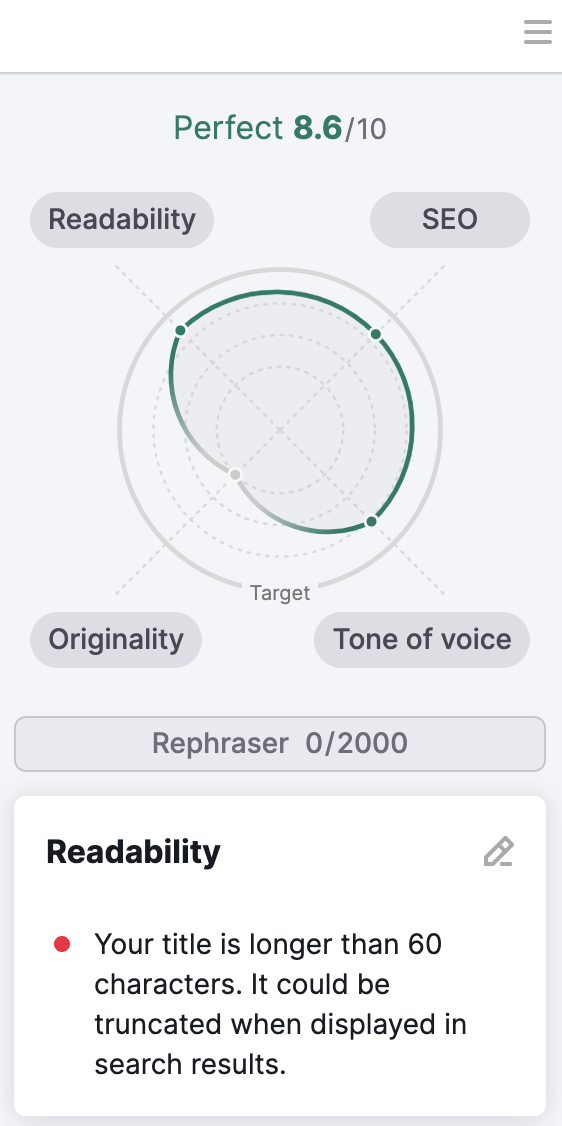This screenshot has height=1126, width=562.
Task: Open the Rephraser 0/2000 button
Action: [x=280, y=744]
